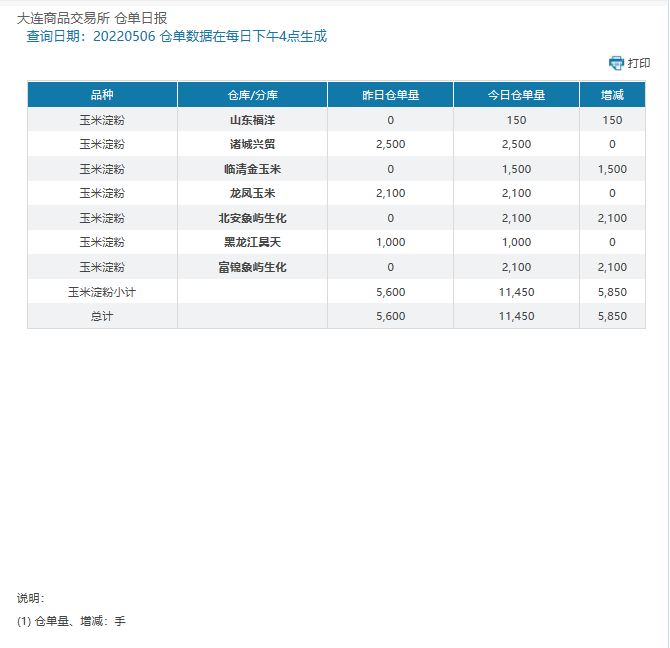Select the 北安象屿生化 warehouse cell
Screen dimensions: 670x648
[x=252, y=218]
